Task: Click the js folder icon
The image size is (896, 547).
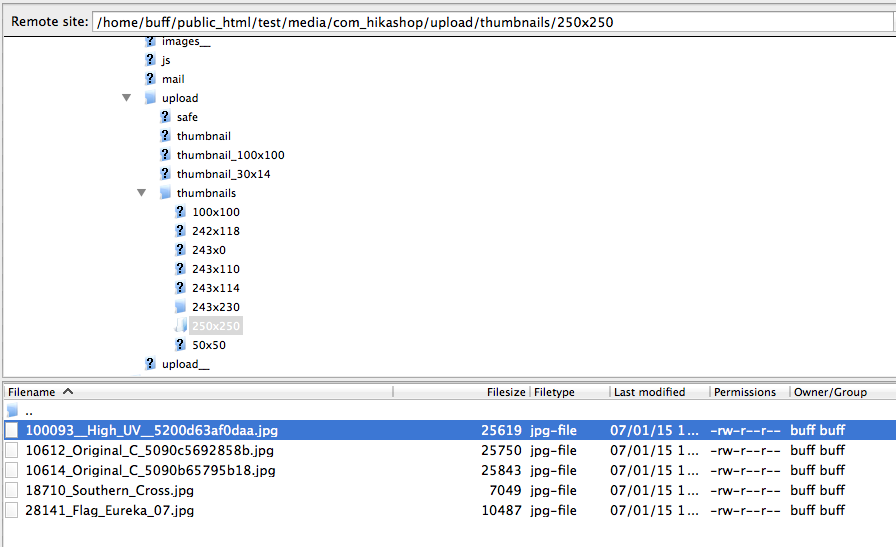Action: 150,59
